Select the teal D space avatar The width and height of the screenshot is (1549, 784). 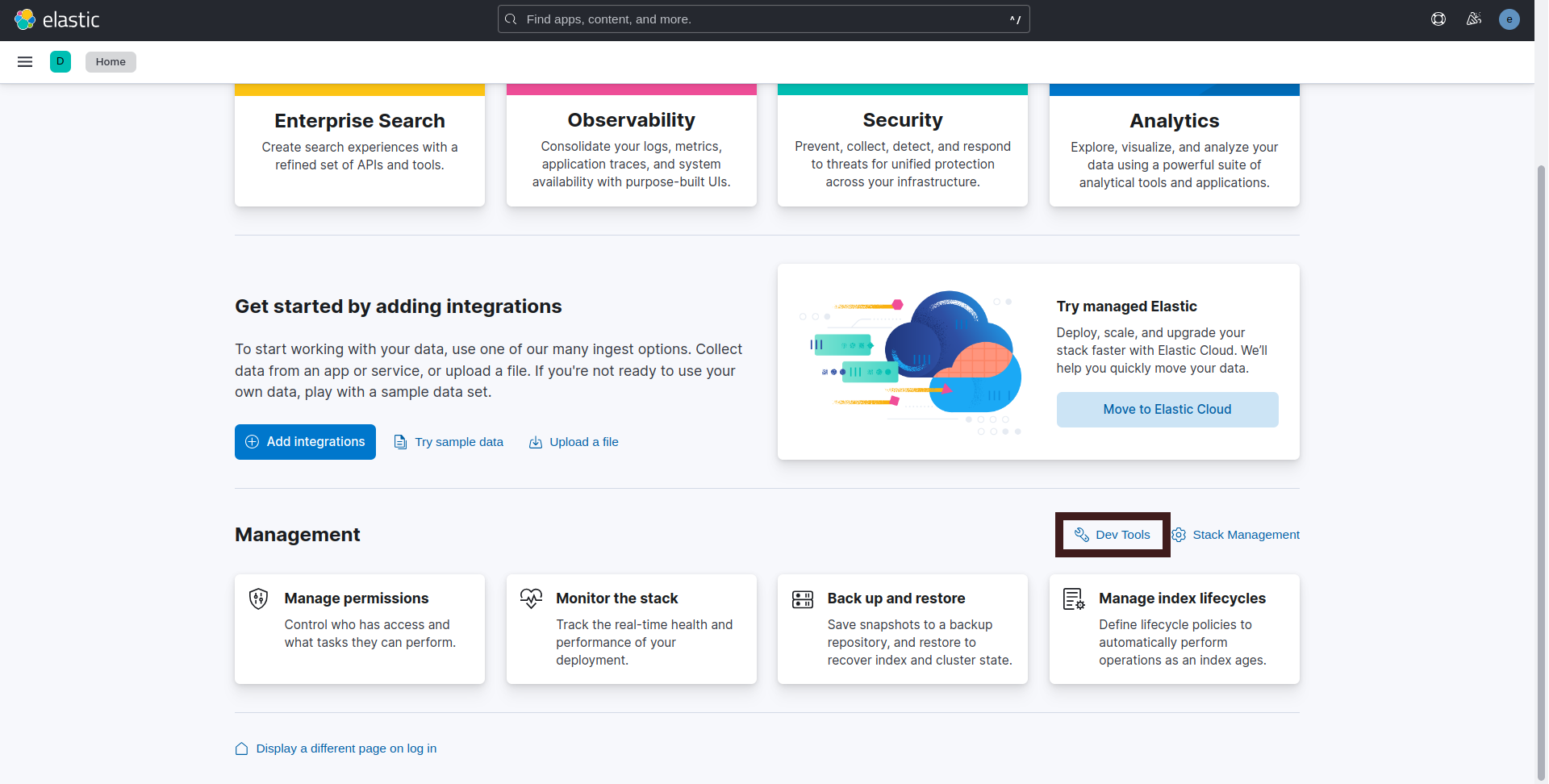coord(61,61)
